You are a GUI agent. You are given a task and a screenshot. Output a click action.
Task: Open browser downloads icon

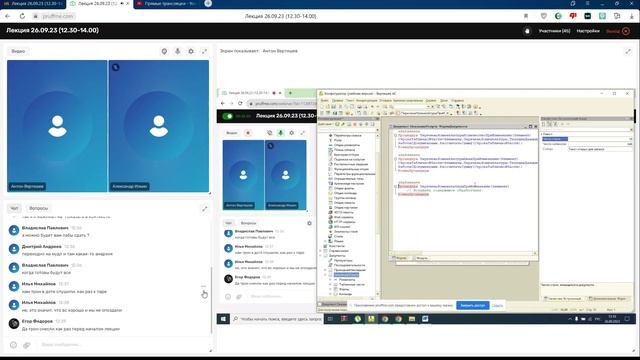pos(632,16)
